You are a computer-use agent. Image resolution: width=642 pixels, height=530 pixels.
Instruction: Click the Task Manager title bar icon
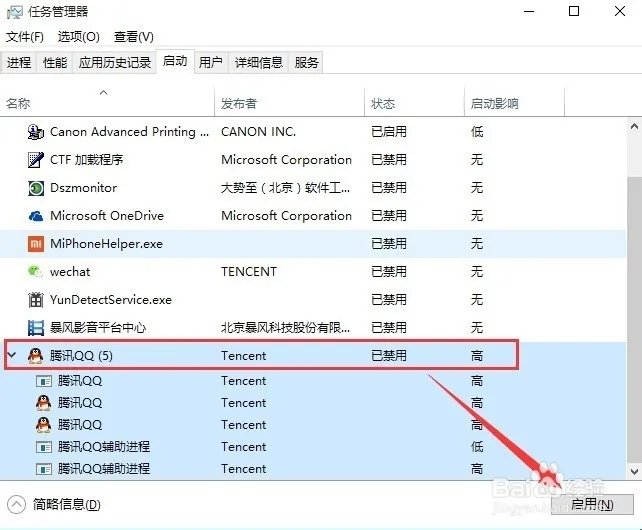tap(15, 11)
